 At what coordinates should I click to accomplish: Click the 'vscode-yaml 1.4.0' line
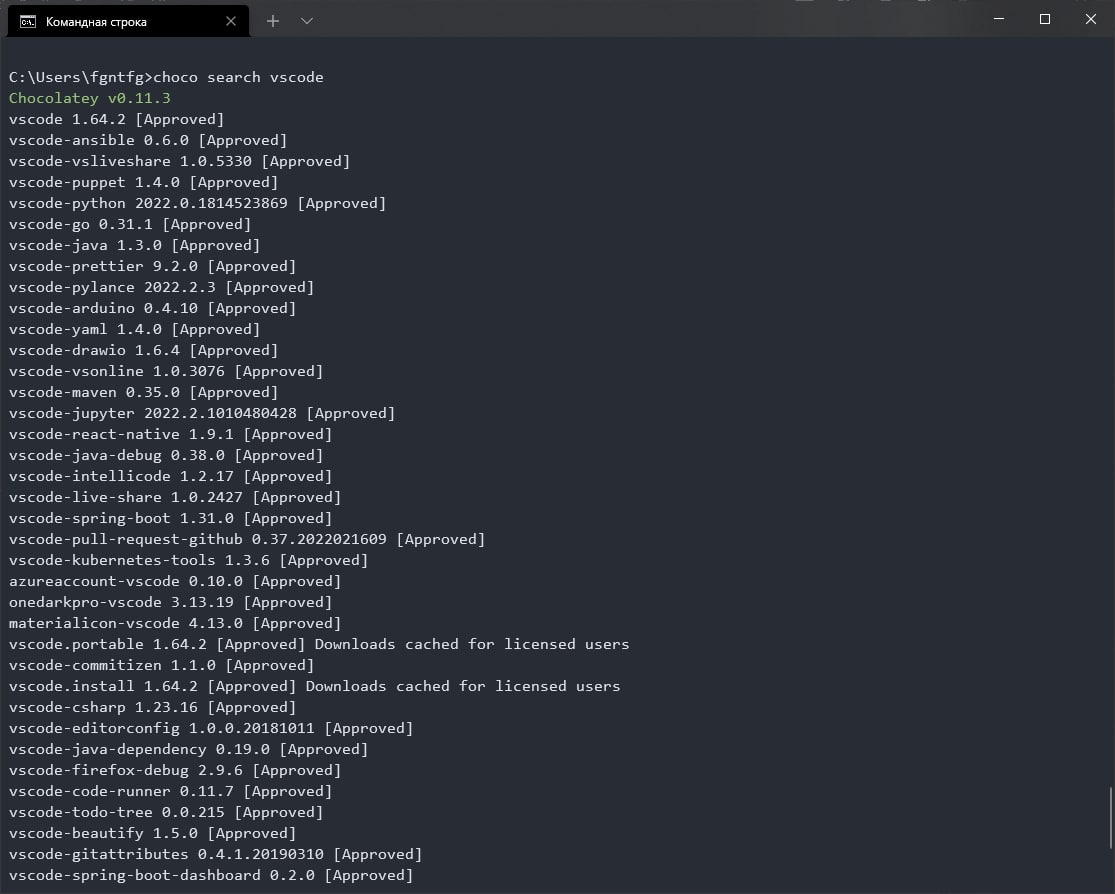134,329
